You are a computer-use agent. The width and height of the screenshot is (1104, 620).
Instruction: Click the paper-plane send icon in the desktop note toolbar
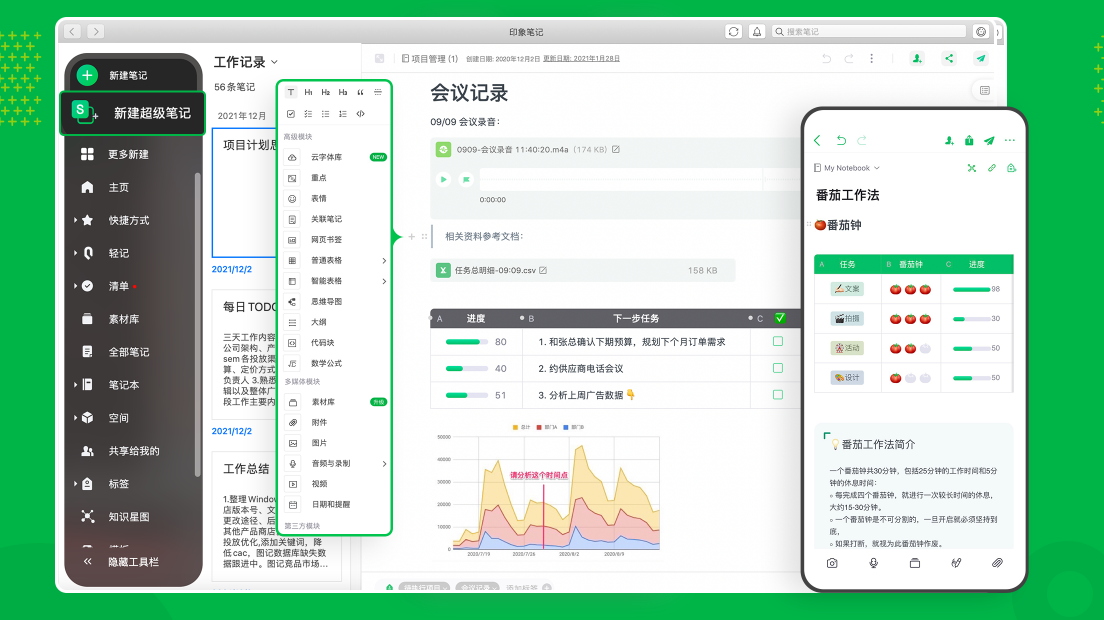click(x=981, y=58)
